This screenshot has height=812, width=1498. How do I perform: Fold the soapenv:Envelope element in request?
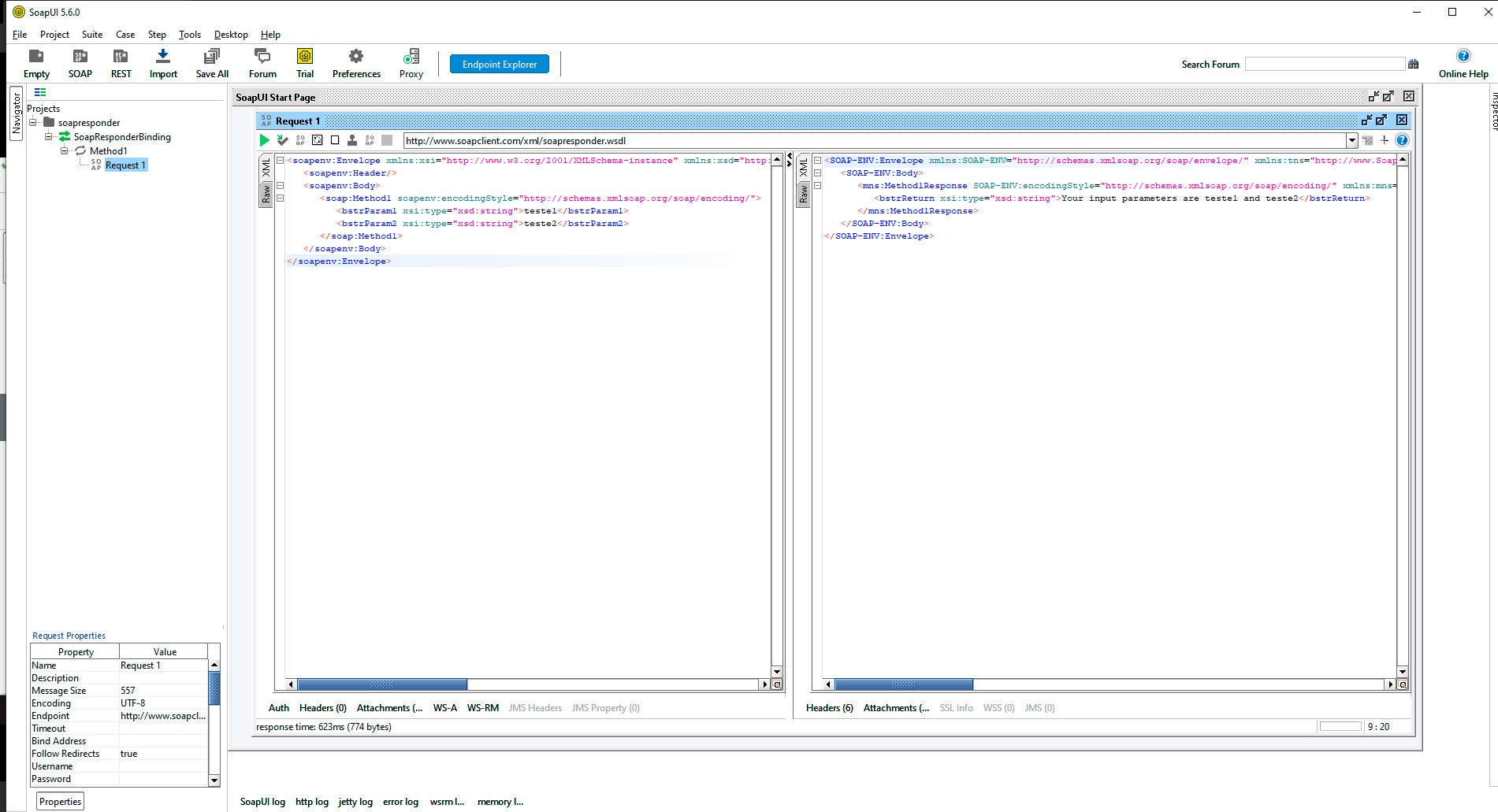tap(280, 161)
